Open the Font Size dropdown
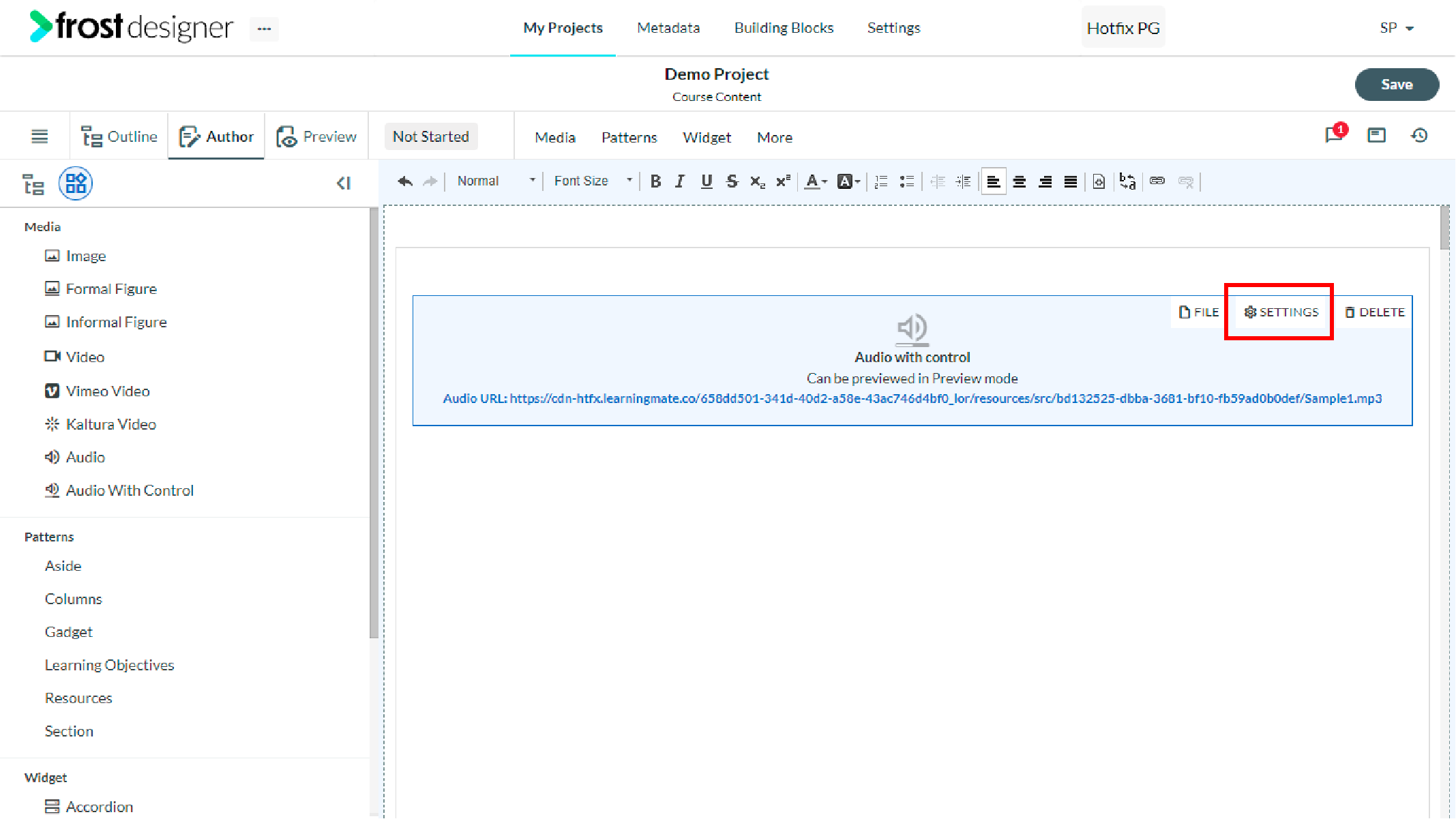 click(x=593, y=181)
